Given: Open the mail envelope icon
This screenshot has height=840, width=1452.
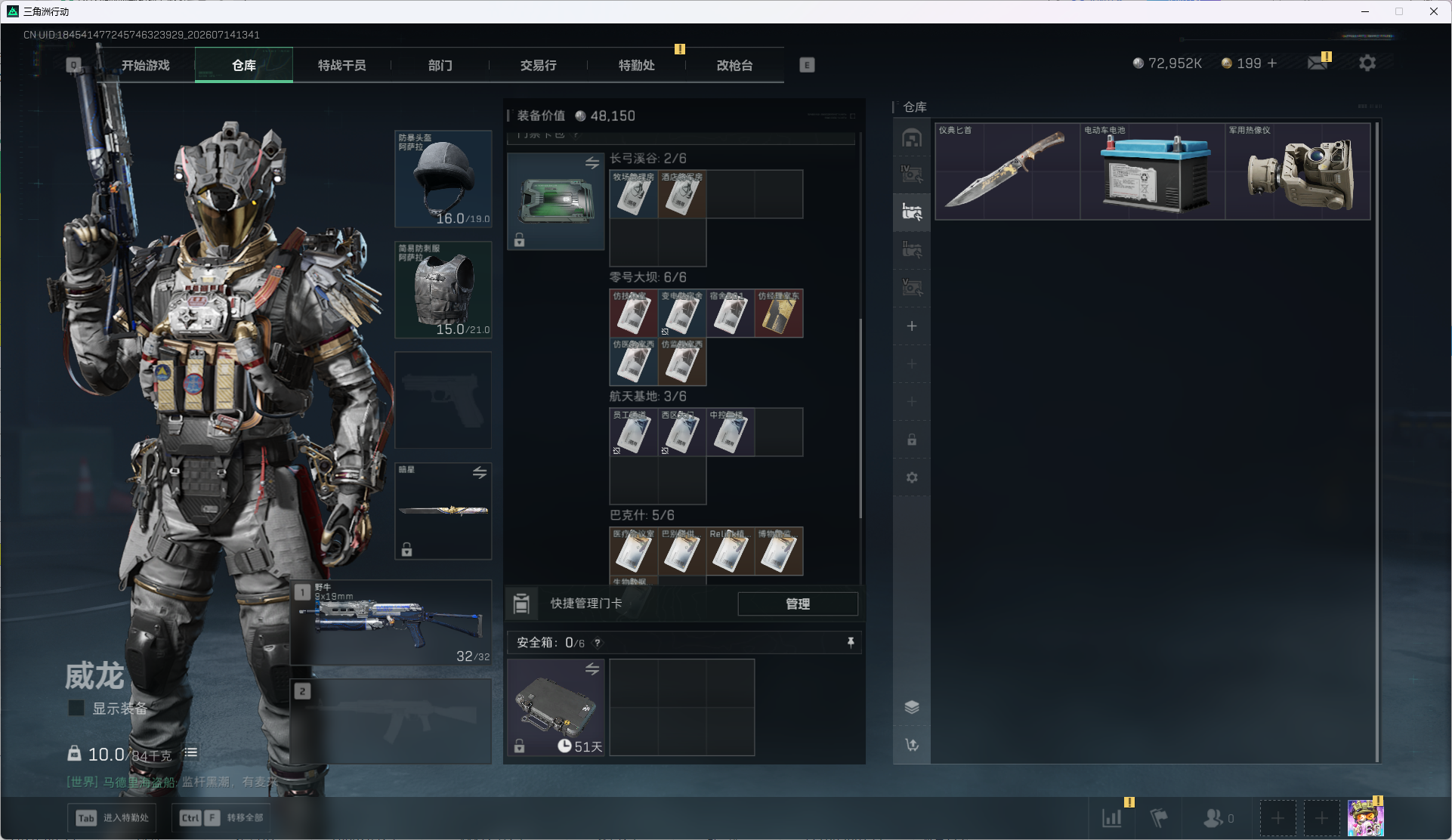Looking at the screenshot, I should pos(1318,63).
